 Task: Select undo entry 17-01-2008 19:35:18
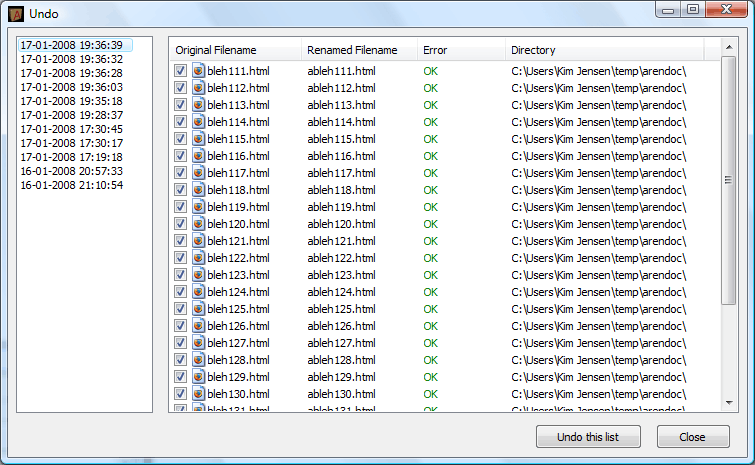point(72,101)
